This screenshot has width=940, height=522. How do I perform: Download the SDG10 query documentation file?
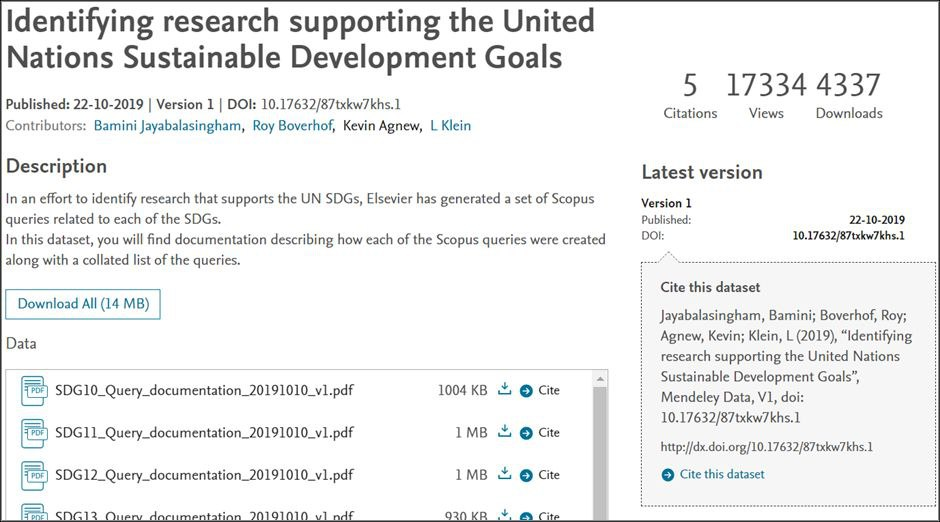click(505, 389)
